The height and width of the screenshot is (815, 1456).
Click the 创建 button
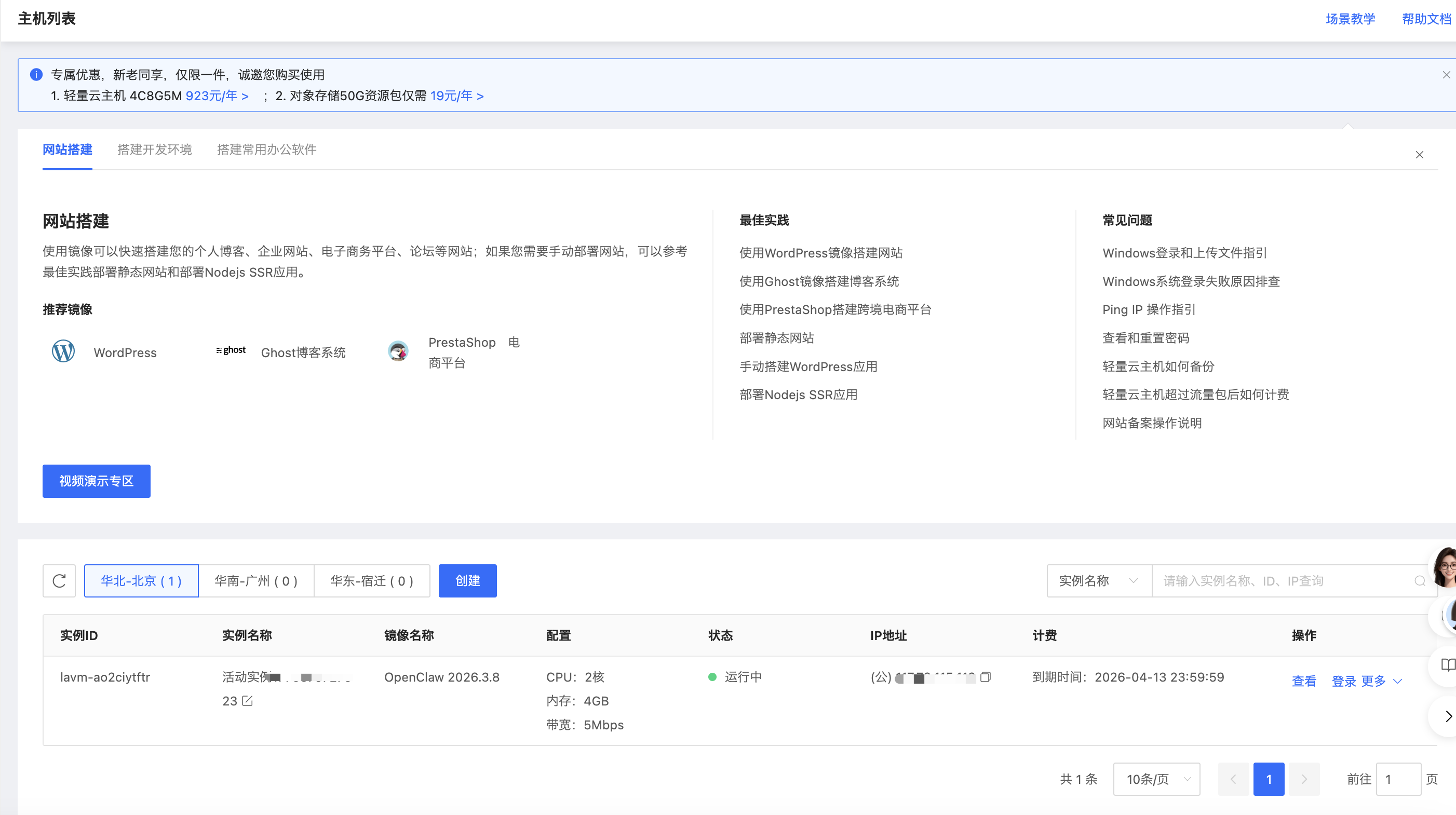tap(467, 580)
